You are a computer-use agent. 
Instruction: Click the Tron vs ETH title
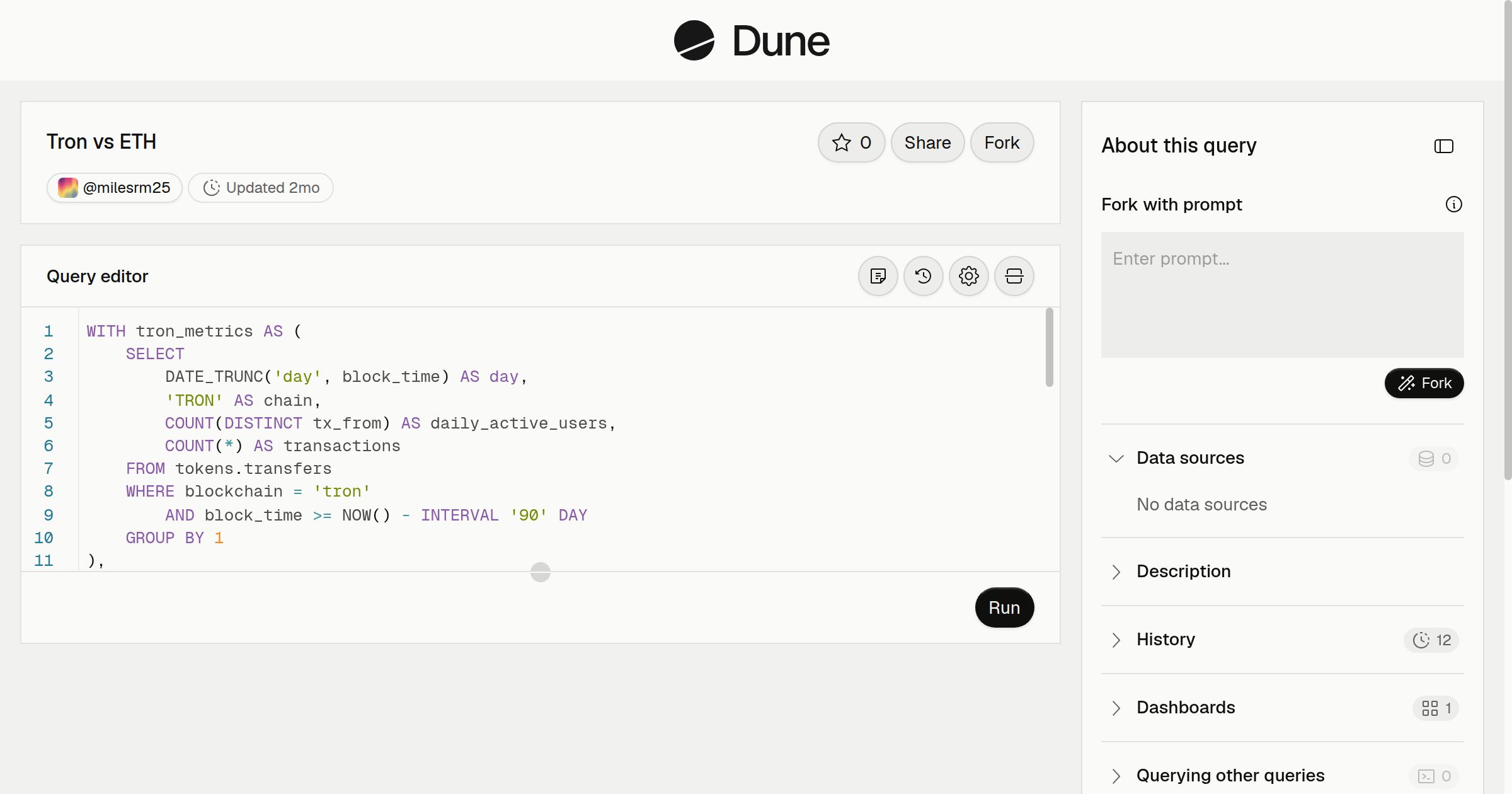[x=101, y=142]
